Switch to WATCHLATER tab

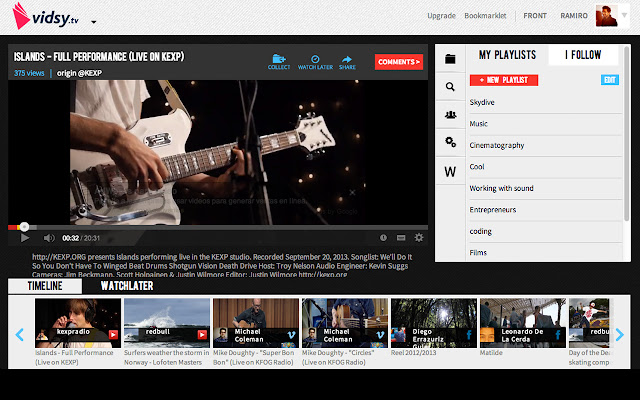point(127,286)
